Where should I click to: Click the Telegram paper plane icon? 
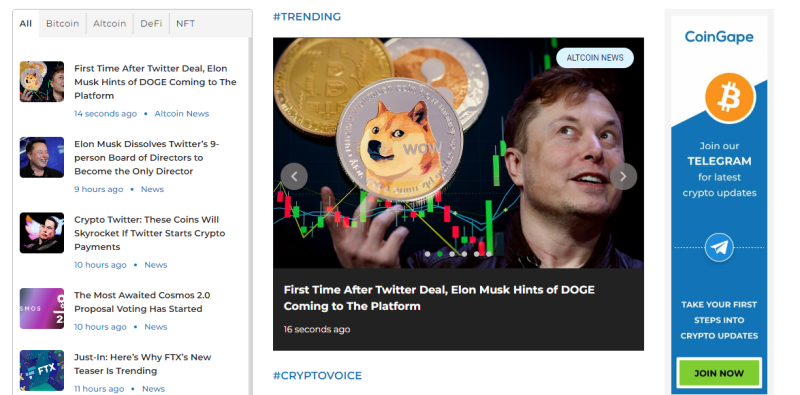(719, 248)
